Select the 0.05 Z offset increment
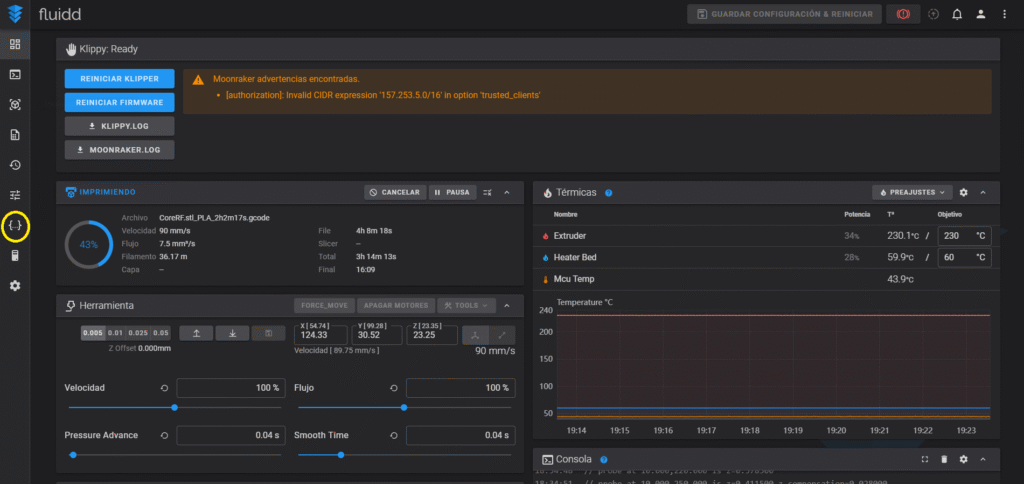This screenshot has height=484, width=1024. tap(161, 333)
